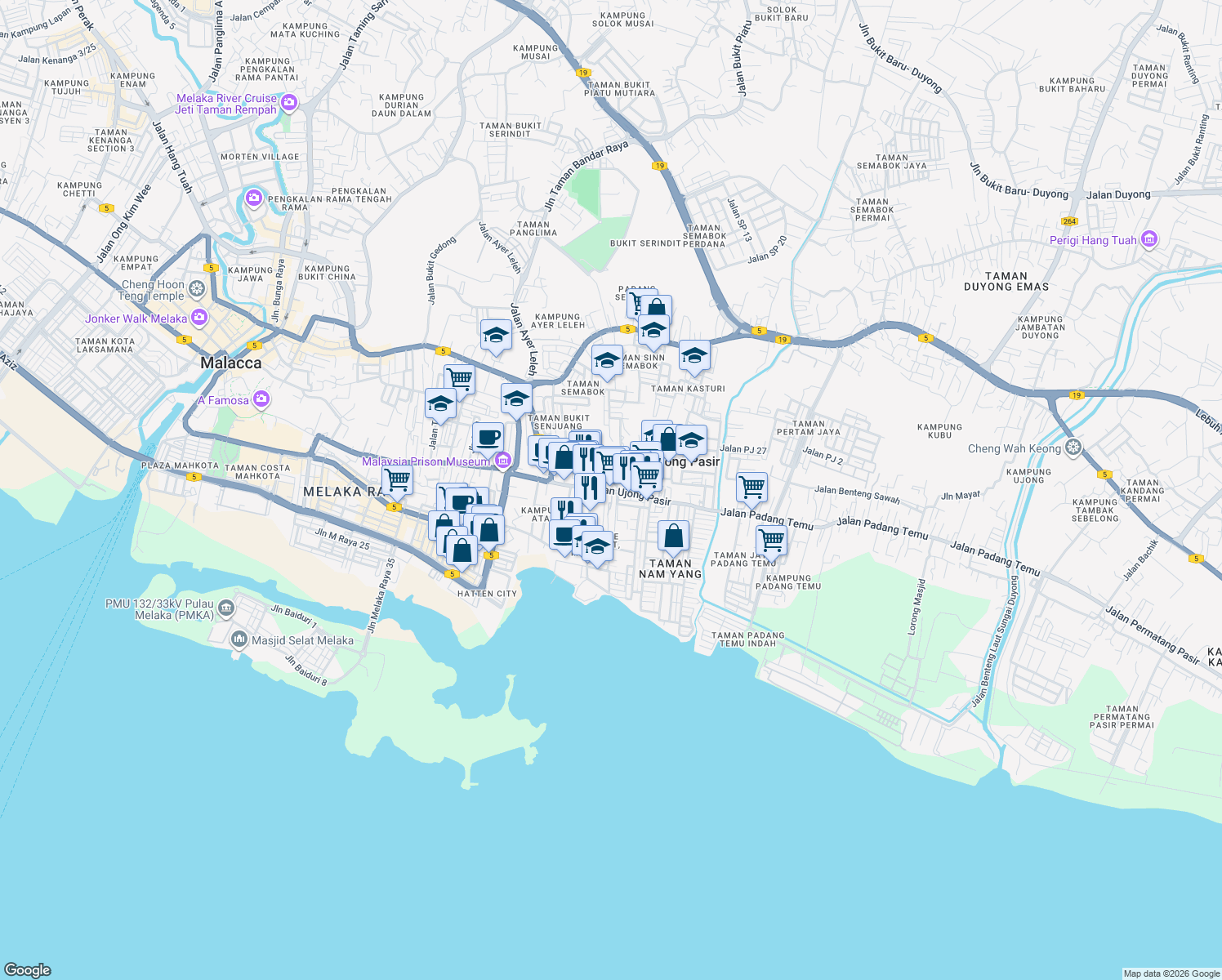This screenshot has width=1222, height=980.
Task: Open the Jonker Walk Melaka marker
Action: [198, 318]
